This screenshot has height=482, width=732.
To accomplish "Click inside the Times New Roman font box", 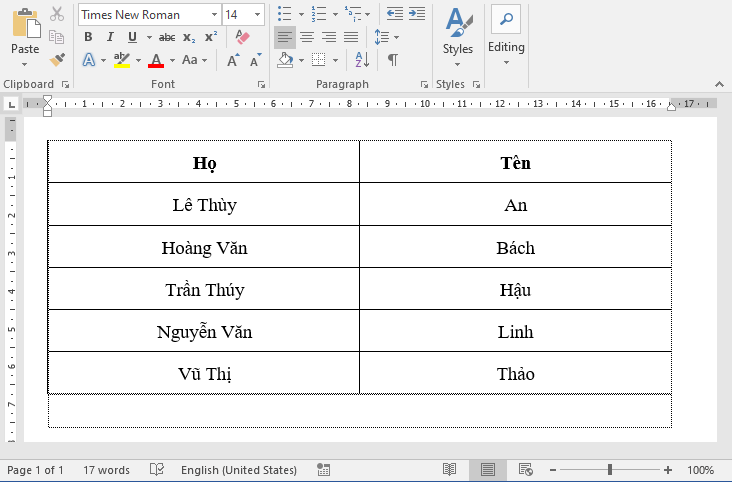I will pyautogui.click(x=143, y=15).
